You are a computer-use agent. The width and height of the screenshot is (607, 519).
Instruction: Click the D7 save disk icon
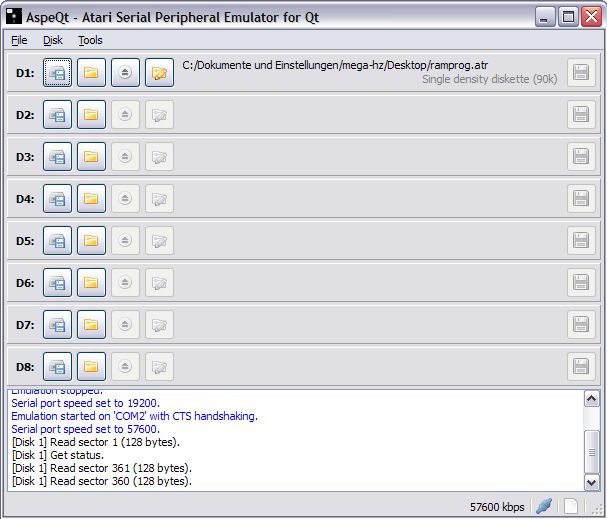[x=581, y=325]
